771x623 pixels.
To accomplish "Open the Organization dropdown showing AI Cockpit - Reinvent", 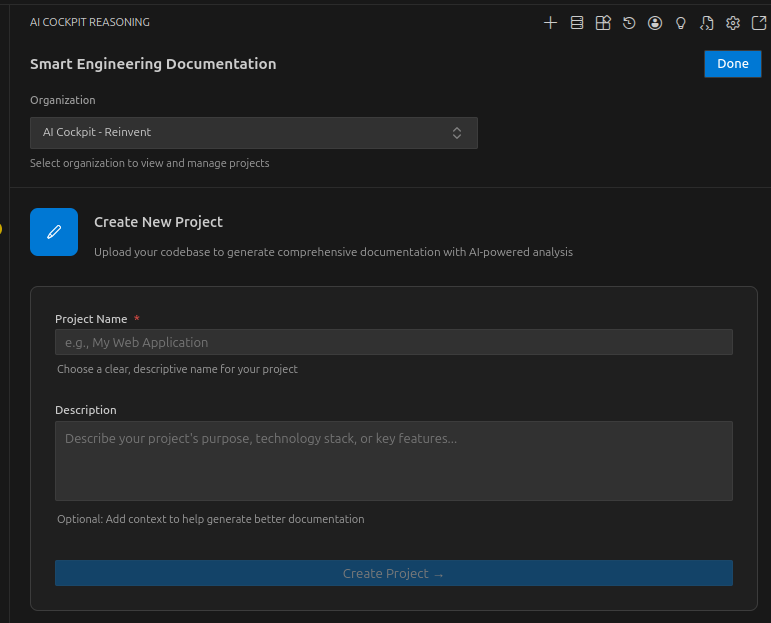I will click(240, 133).
